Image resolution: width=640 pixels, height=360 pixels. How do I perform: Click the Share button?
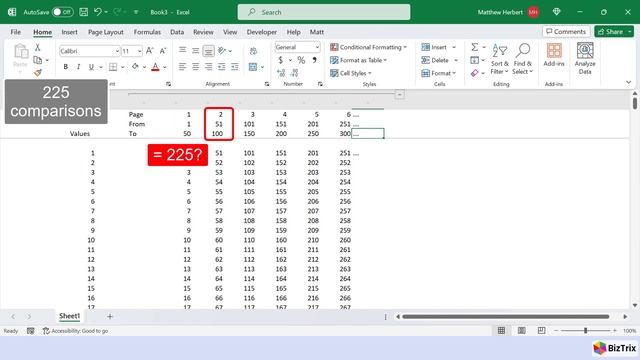614,31
